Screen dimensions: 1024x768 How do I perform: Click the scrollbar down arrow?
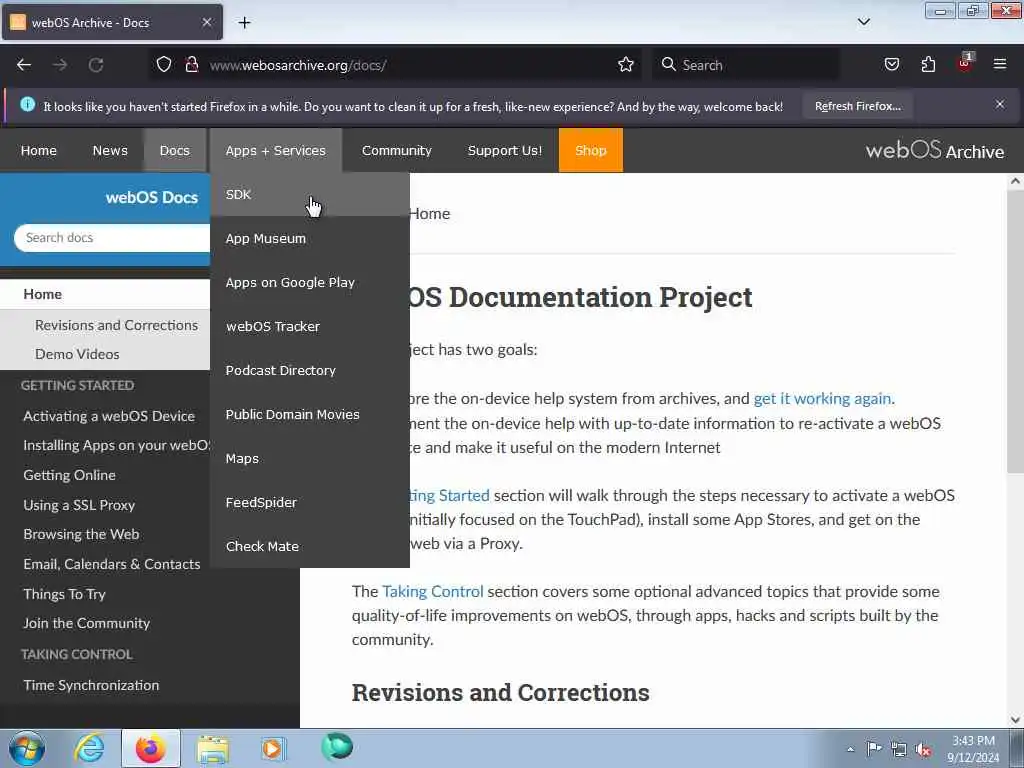tap(1015, 720)
